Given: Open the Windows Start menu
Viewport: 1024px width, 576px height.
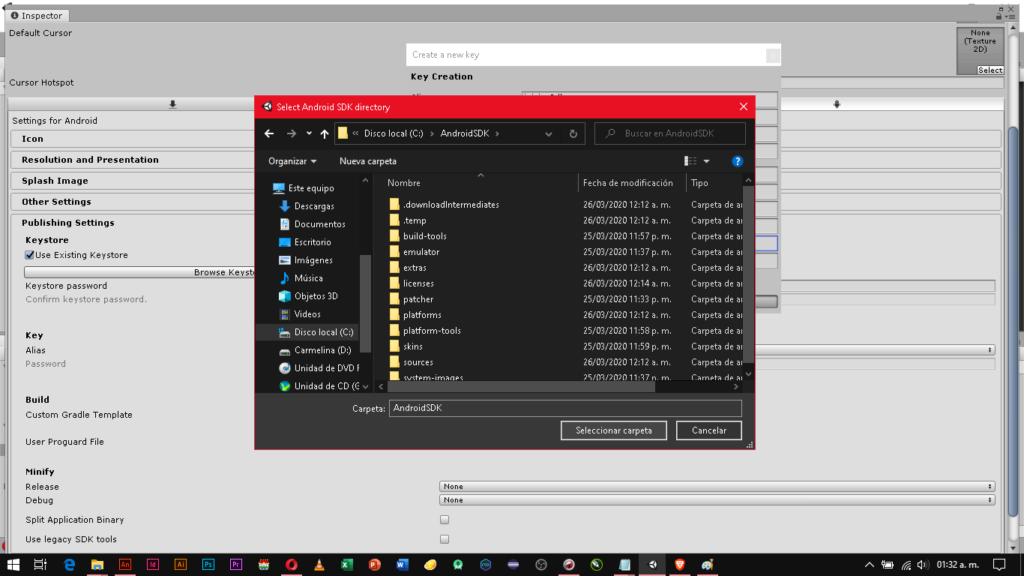Looking at the screenshot, I should click(13, 565).
